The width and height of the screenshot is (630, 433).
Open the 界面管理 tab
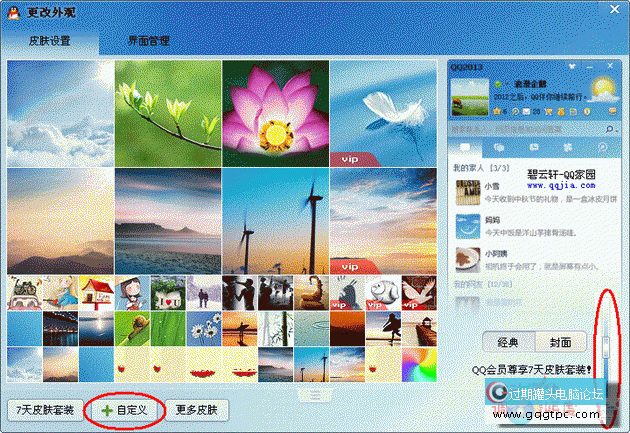pyautogui.click(x=148, y=41)
